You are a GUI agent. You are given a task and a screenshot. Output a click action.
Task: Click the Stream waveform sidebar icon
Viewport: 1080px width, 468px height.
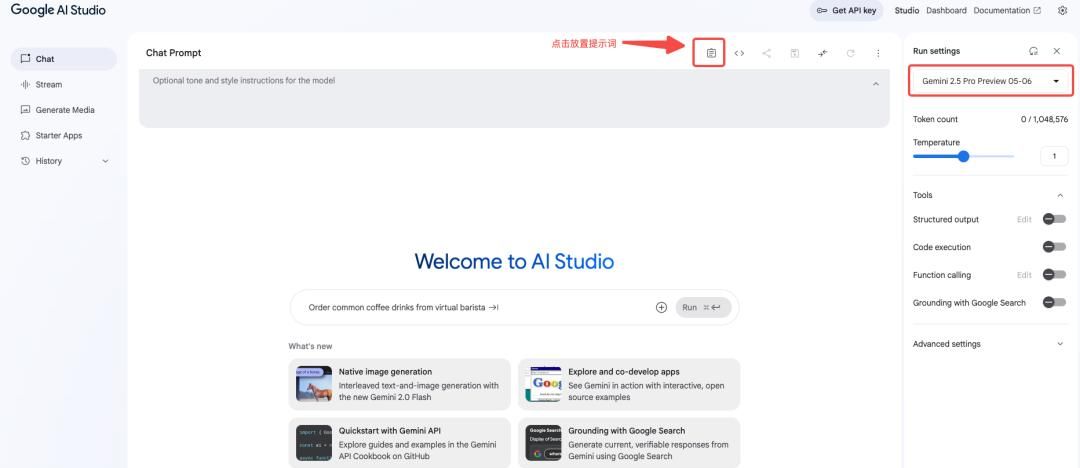coord(25,84)
